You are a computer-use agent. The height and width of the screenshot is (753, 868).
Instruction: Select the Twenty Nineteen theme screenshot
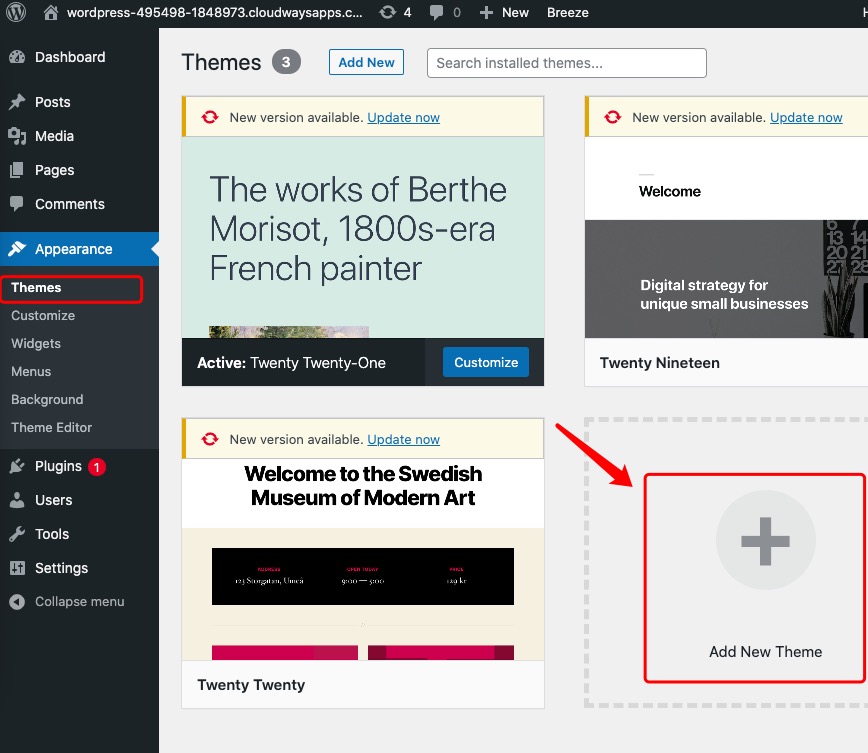(x=726, y=238)
